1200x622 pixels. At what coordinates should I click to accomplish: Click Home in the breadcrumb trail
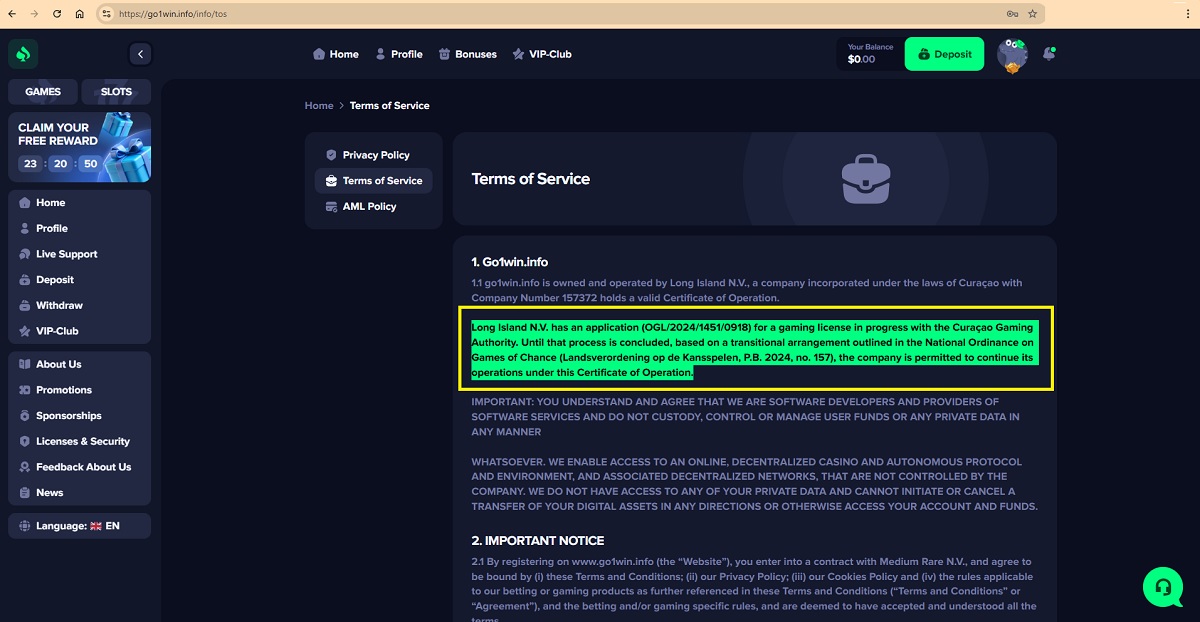click(319, 105)
